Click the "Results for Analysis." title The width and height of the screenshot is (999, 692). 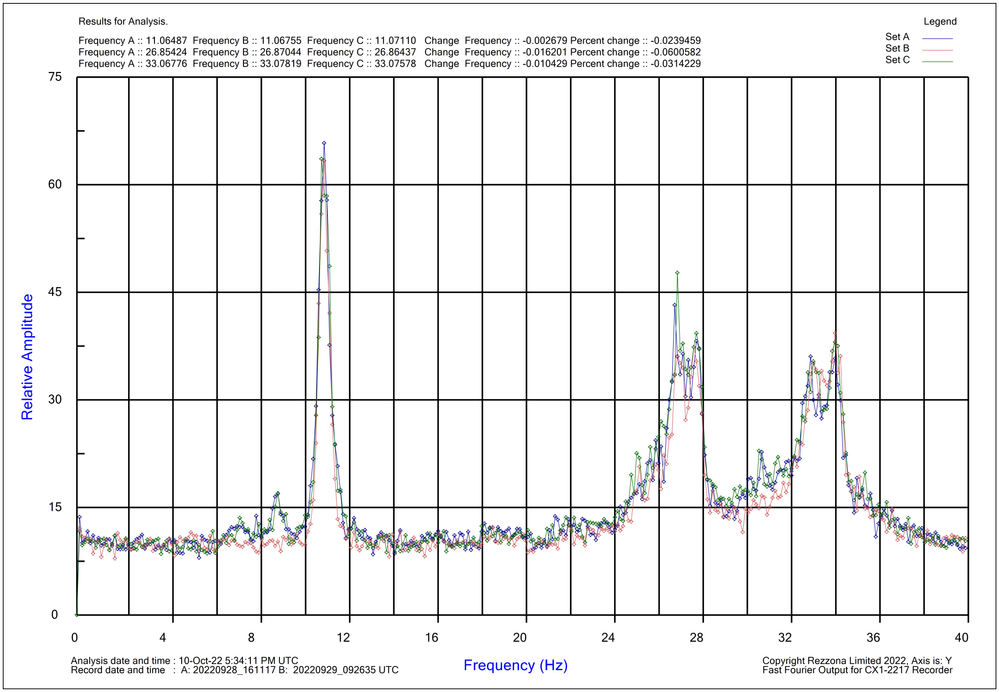[123, 22]
